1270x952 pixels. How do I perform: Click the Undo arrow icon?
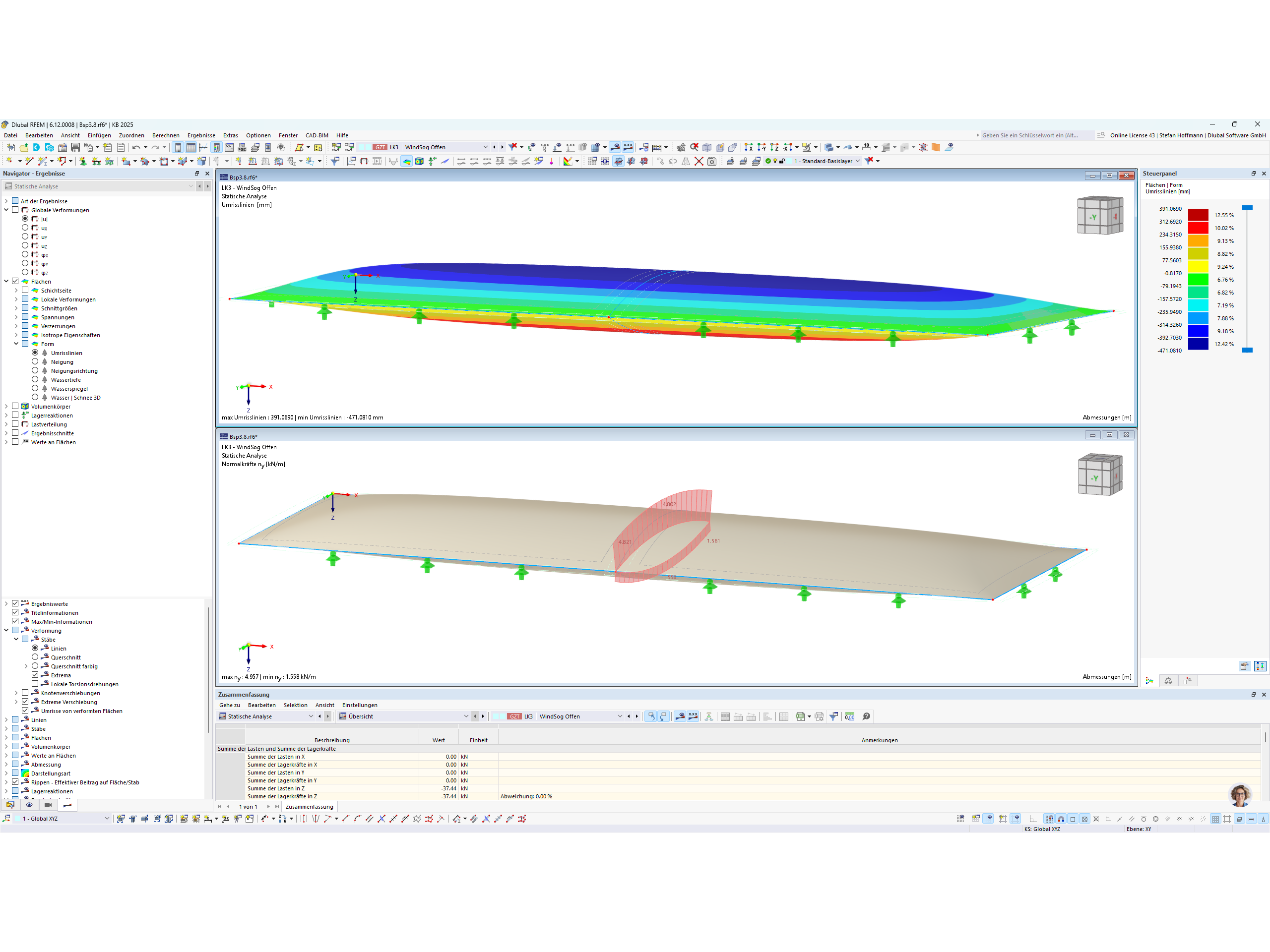point(136,147)
